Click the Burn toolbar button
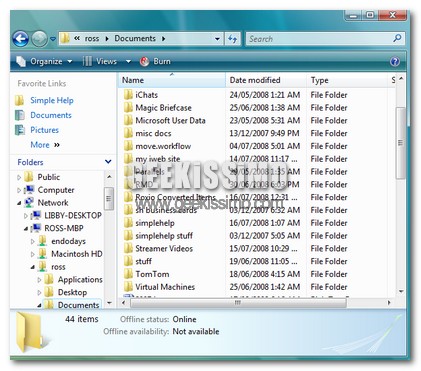Viewport: 421px width, 371px height. [x=155, y=61]
